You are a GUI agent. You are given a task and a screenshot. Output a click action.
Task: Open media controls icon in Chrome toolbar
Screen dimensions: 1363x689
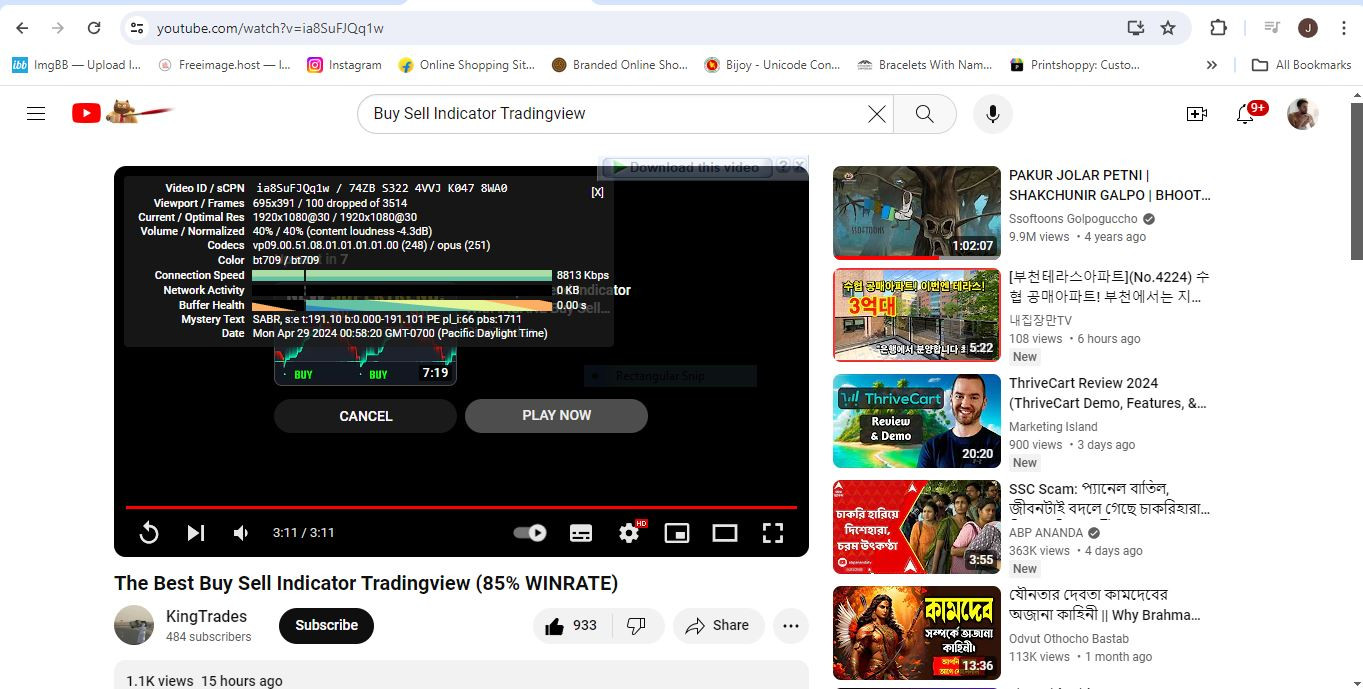1272,28
